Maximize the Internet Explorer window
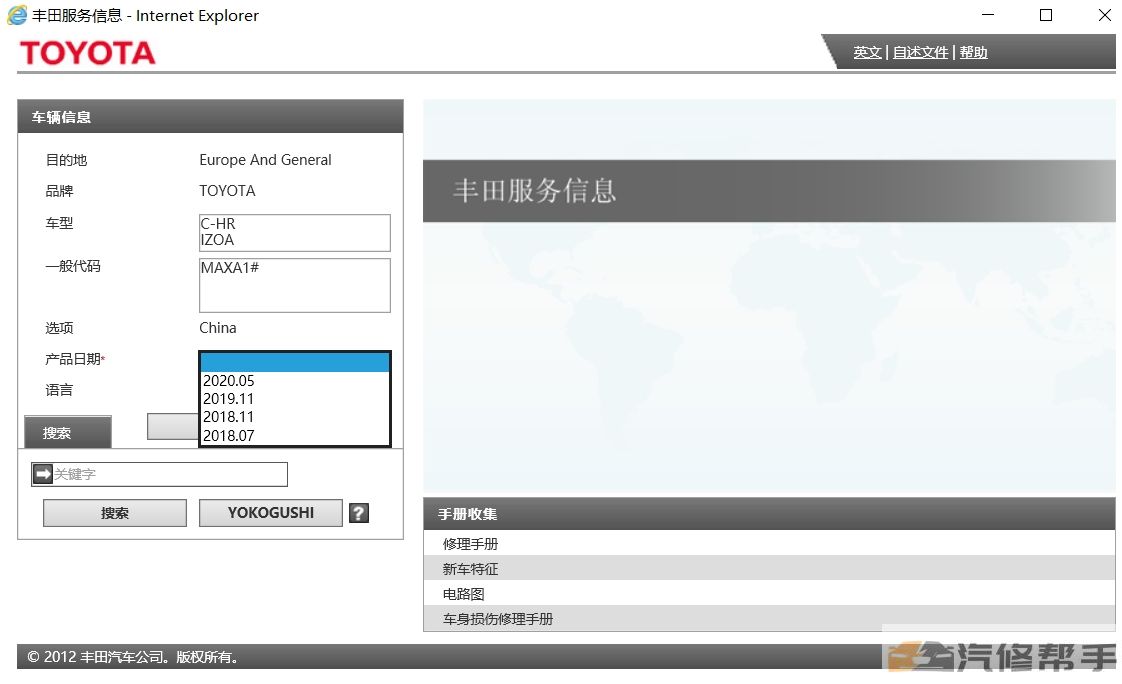1122x684 pixels. (1045, 15)
